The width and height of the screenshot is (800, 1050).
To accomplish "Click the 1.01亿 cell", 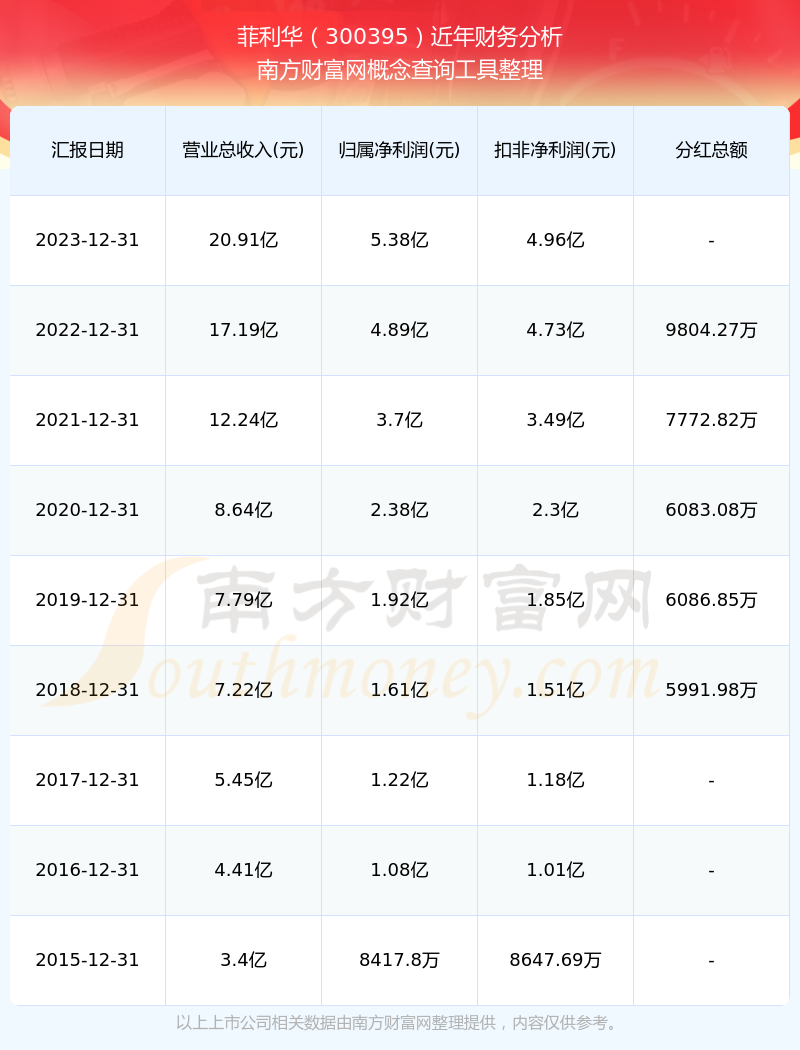I will coord(556,870).
